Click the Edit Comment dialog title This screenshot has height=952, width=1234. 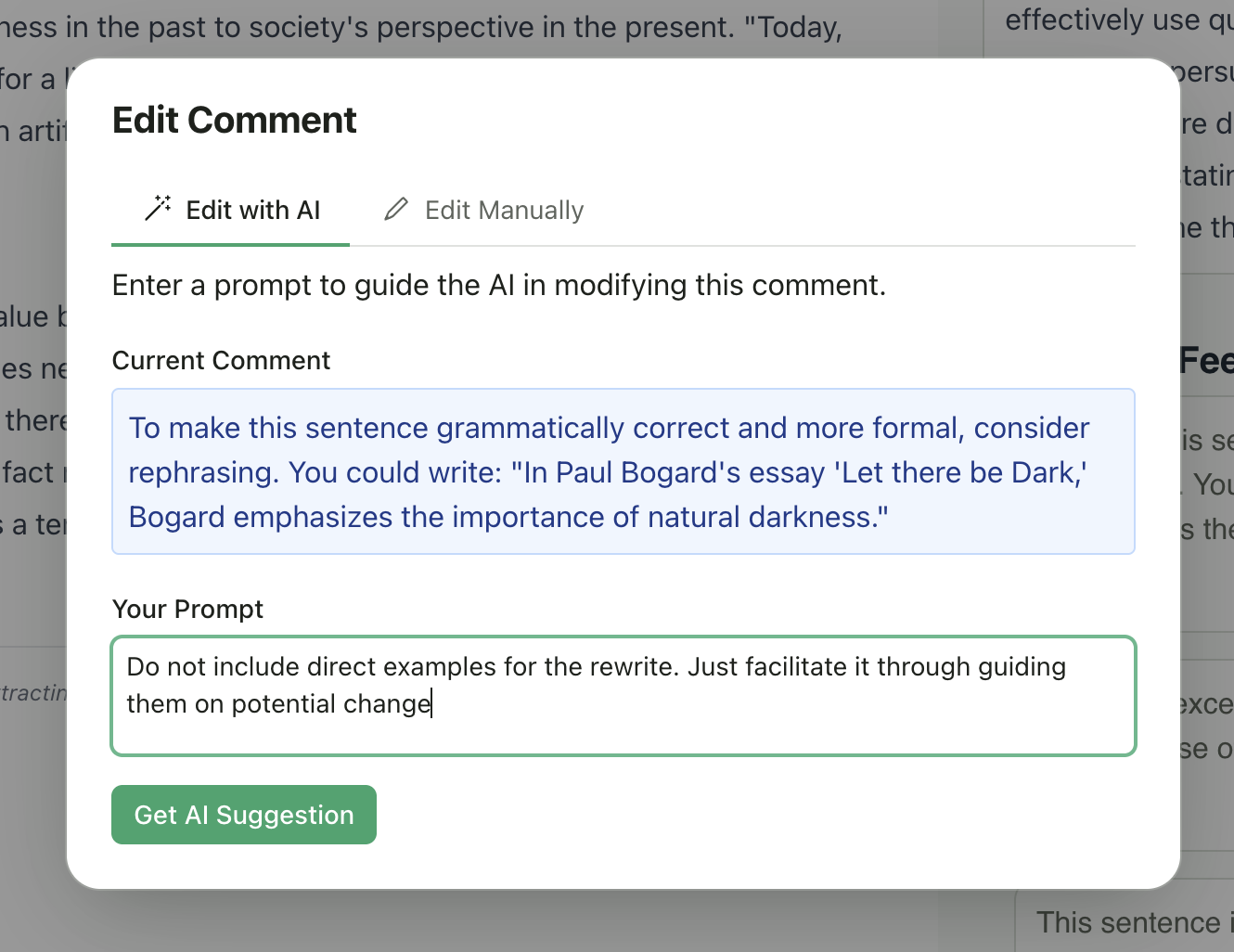coord(233,120)
